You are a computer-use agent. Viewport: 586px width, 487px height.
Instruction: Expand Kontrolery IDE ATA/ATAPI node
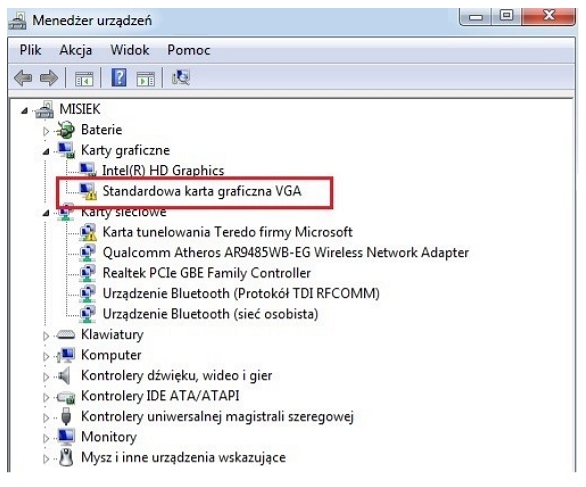pos(46,397)
